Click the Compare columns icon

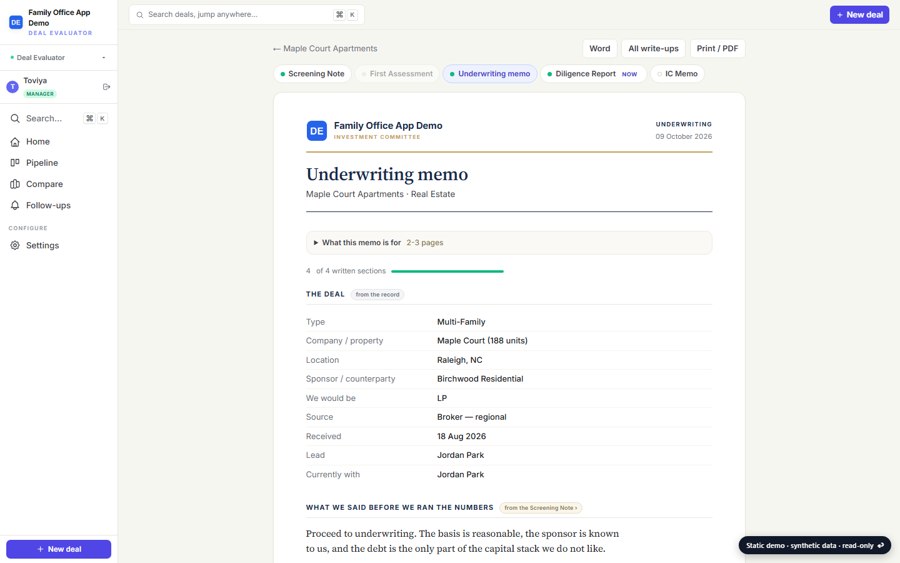tap(15, 184)
